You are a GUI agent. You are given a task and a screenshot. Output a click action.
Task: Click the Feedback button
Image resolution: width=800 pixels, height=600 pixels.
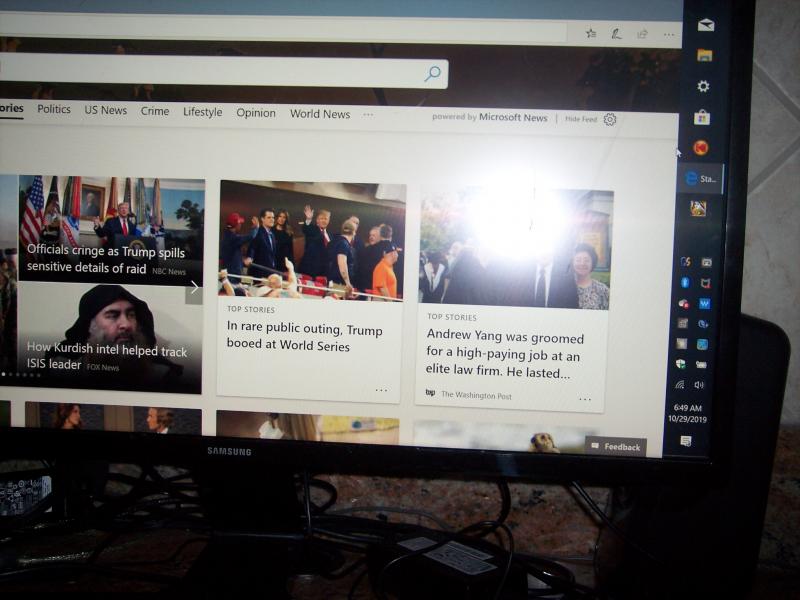click(616, 446)
